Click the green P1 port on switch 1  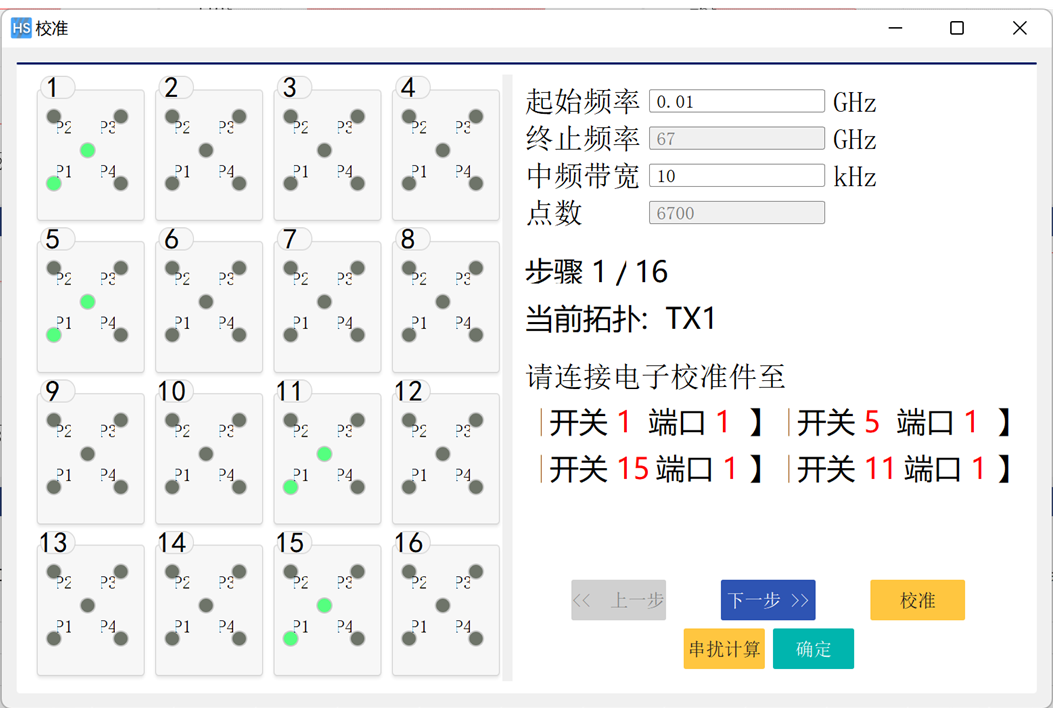pos(54,183)
